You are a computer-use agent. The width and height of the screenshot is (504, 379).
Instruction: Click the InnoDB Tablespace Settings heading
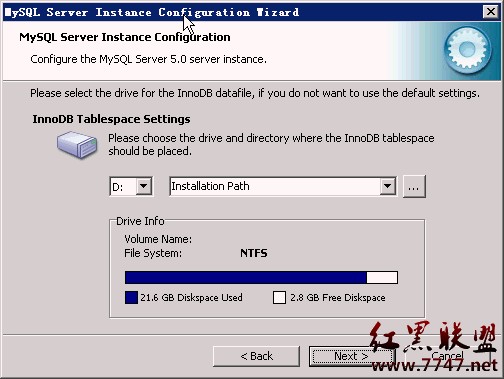pos(111,119)
